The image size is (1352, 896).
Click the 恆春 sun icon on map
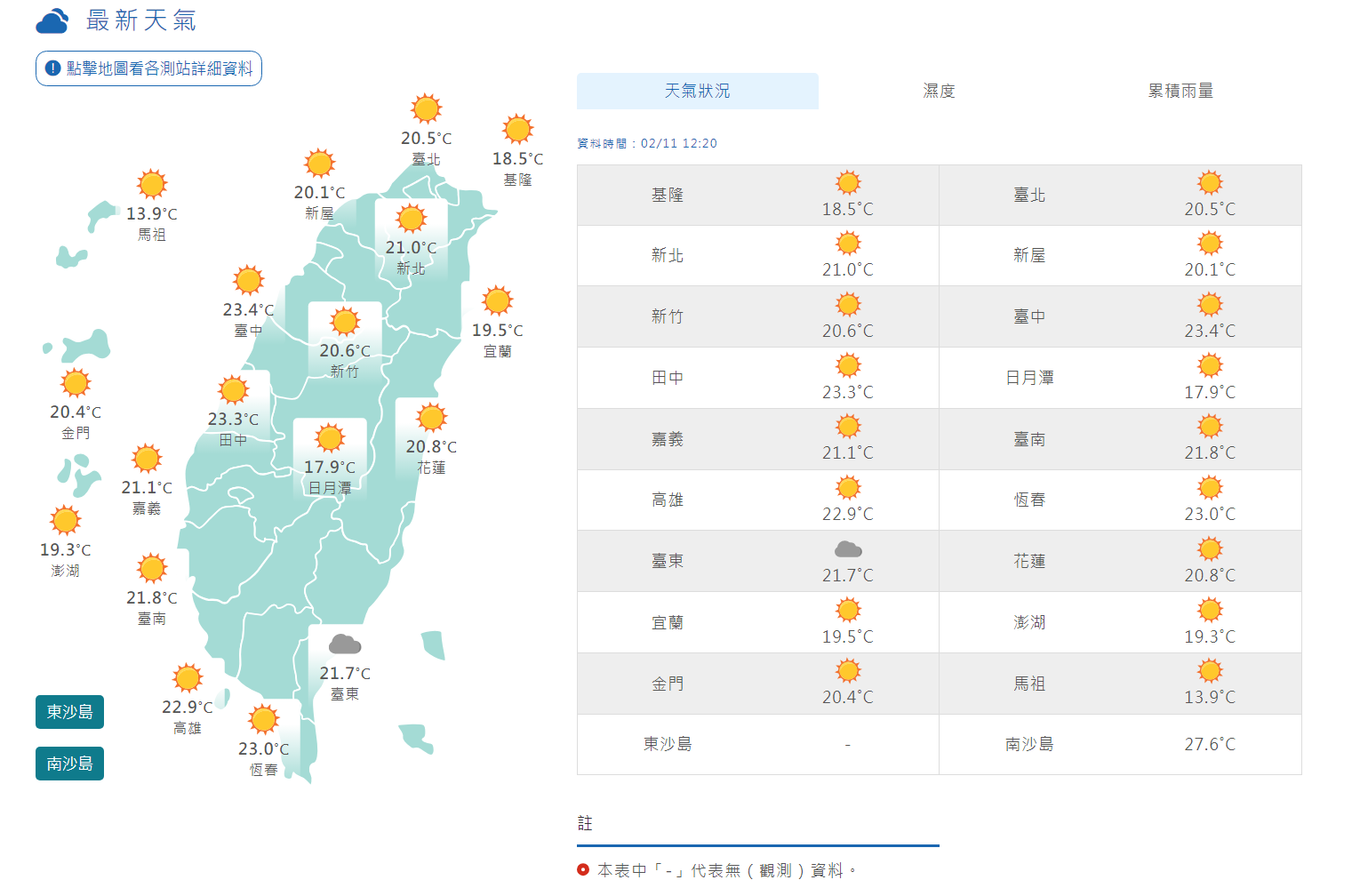coord(264,719)
